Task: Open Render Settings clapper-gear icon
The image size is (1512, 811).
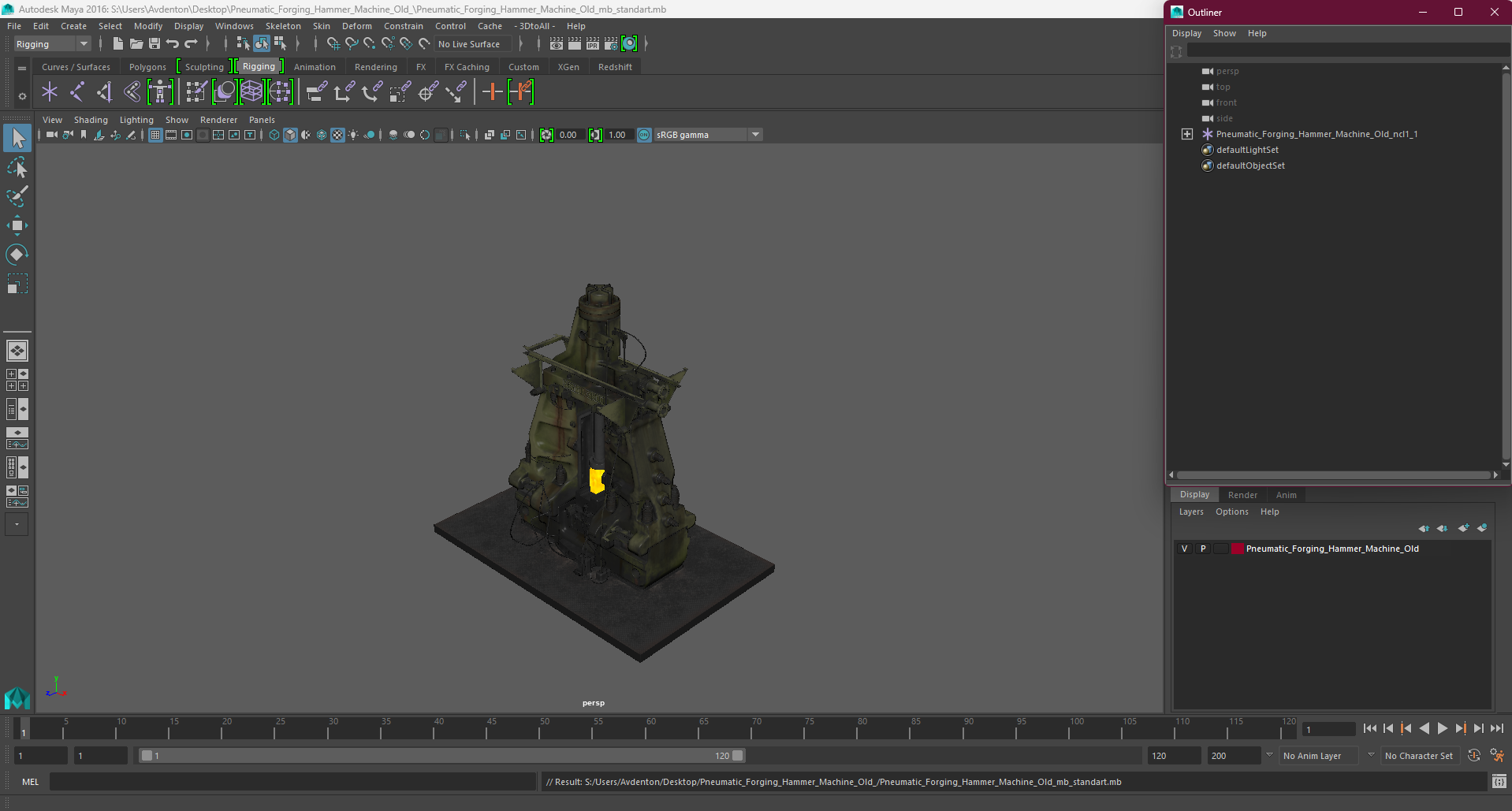Action: tap(611, 44)
